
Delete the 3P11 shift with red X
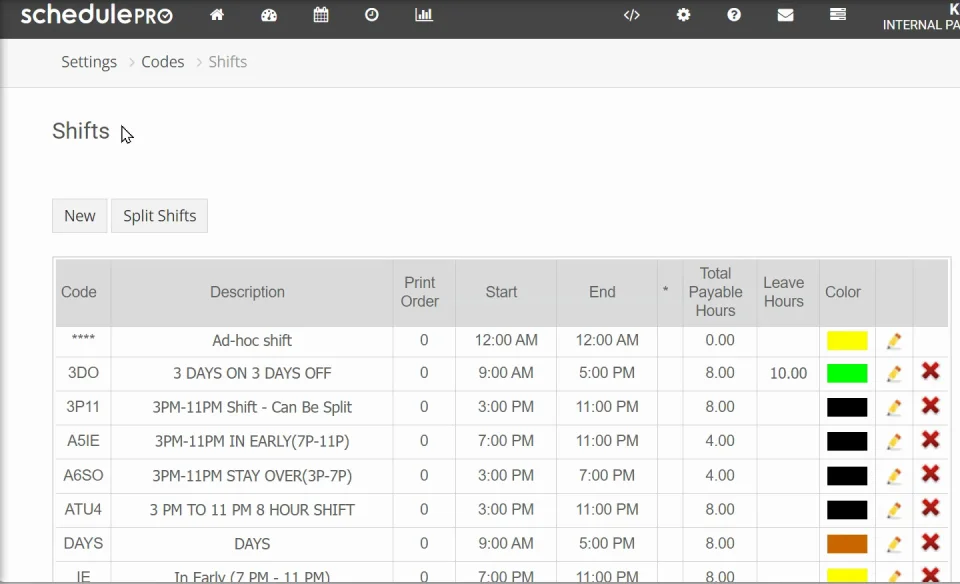tap(930, 406)
